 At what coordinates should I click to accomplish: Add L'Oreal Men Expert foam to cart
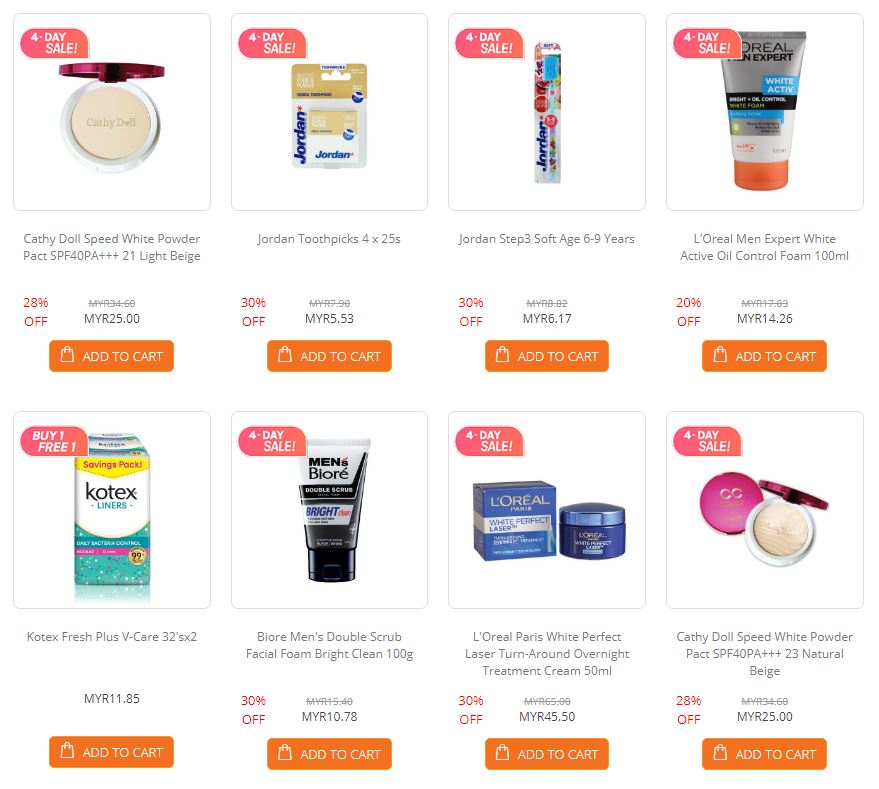764,356
